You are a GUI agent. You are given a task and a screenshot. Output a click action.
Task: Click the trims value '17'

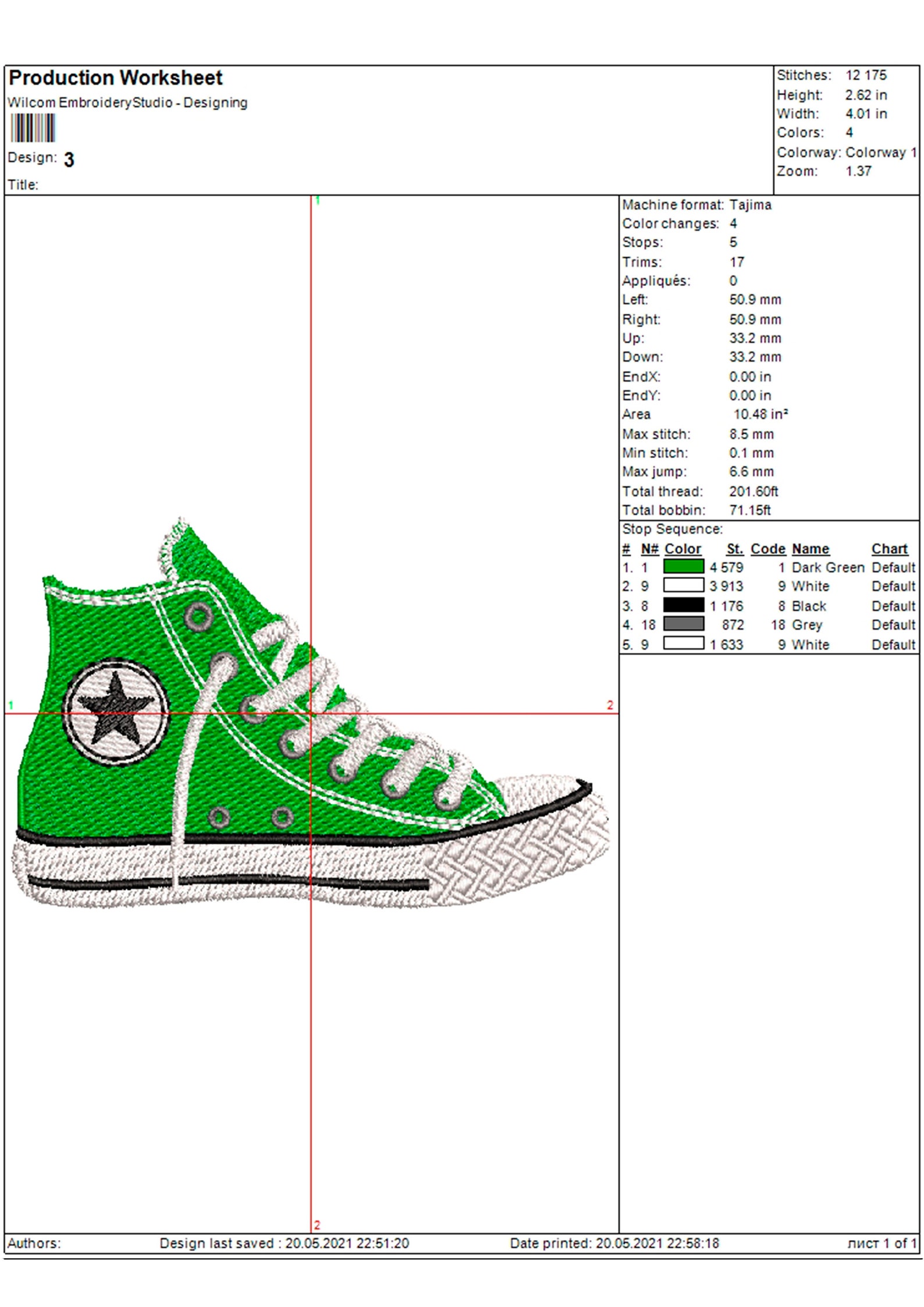click(x=737, y=262)
